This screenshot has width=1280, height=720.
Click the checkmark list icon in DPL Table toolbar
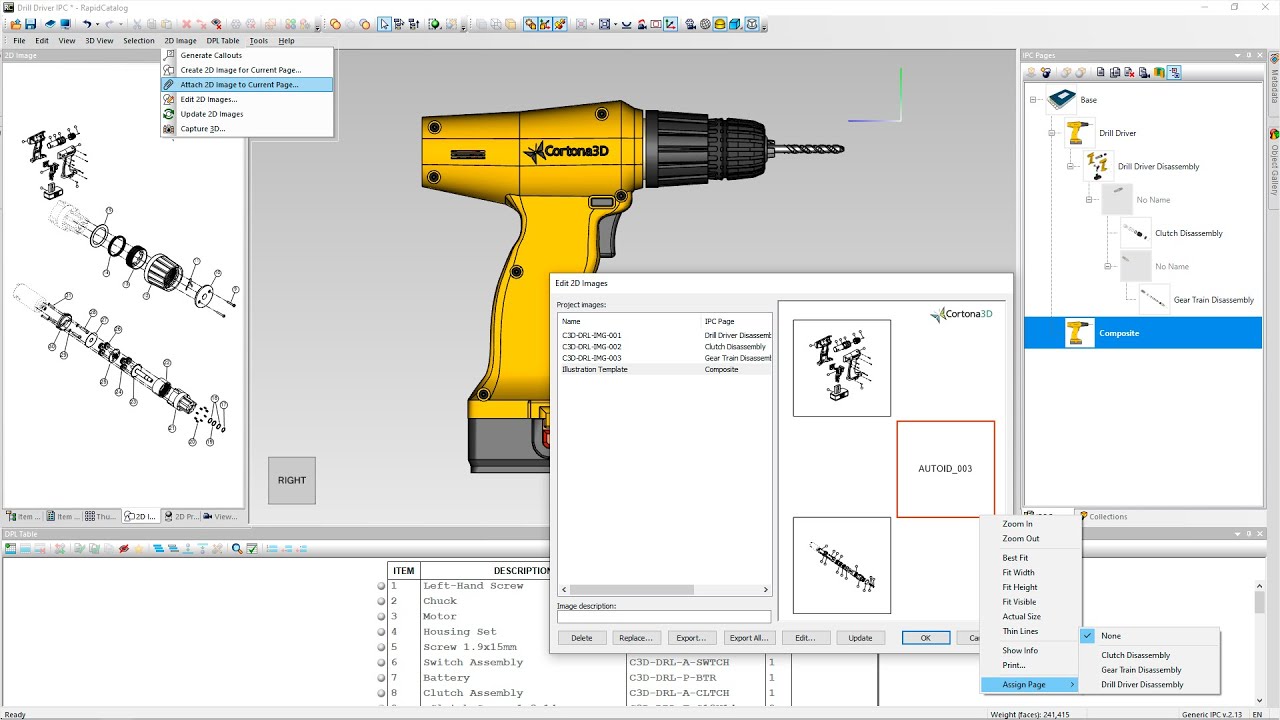pos(252,548)
